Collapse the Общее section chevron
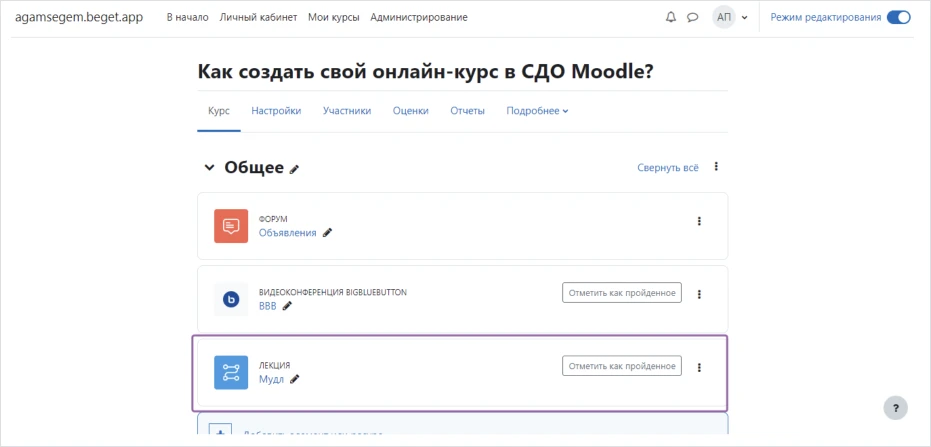Screen dimensions: 931x447 point(209,168)
